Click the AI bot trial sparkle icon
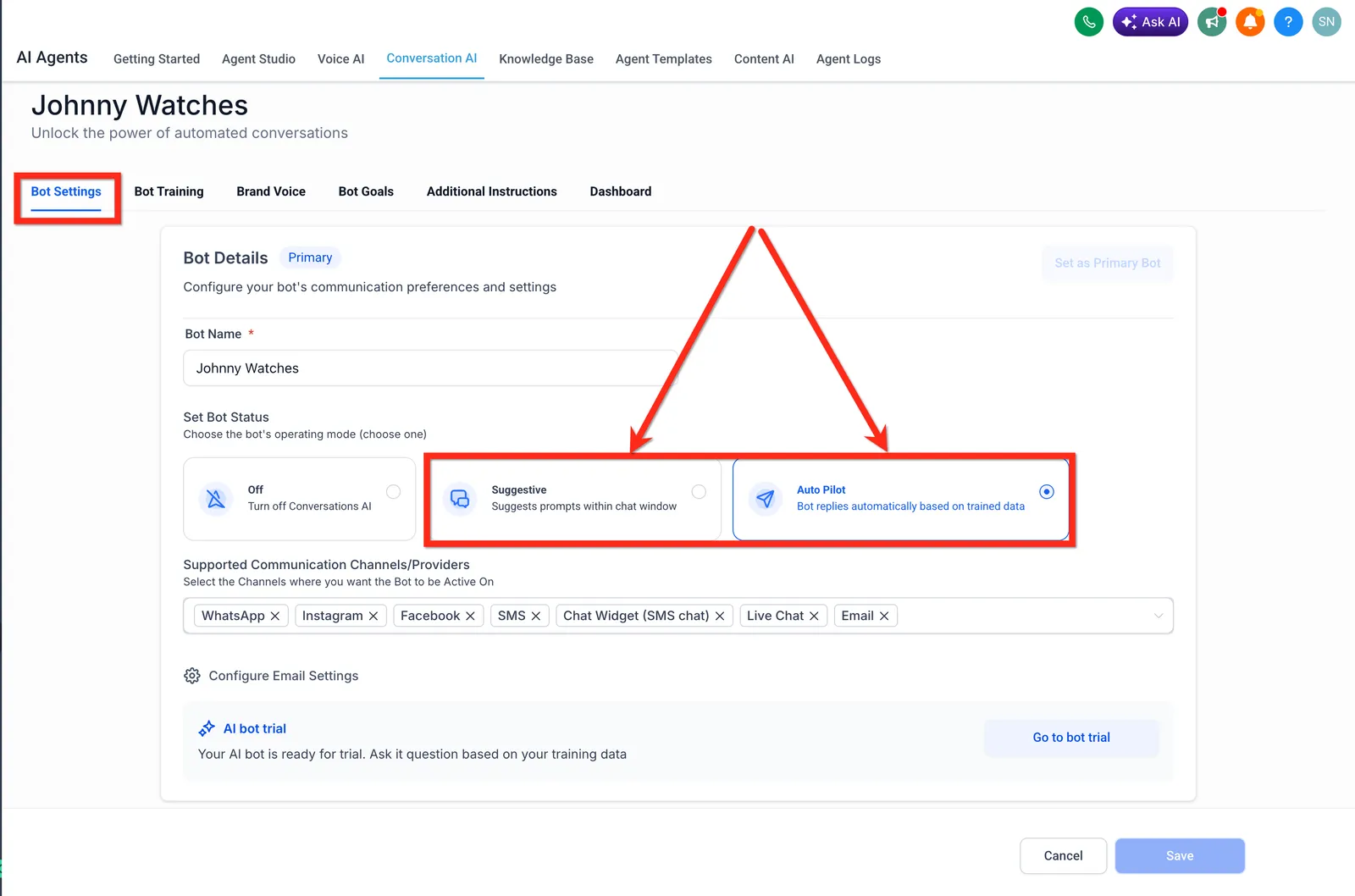The width and height of the screenshot is (1355, 896). coord(207,728)
